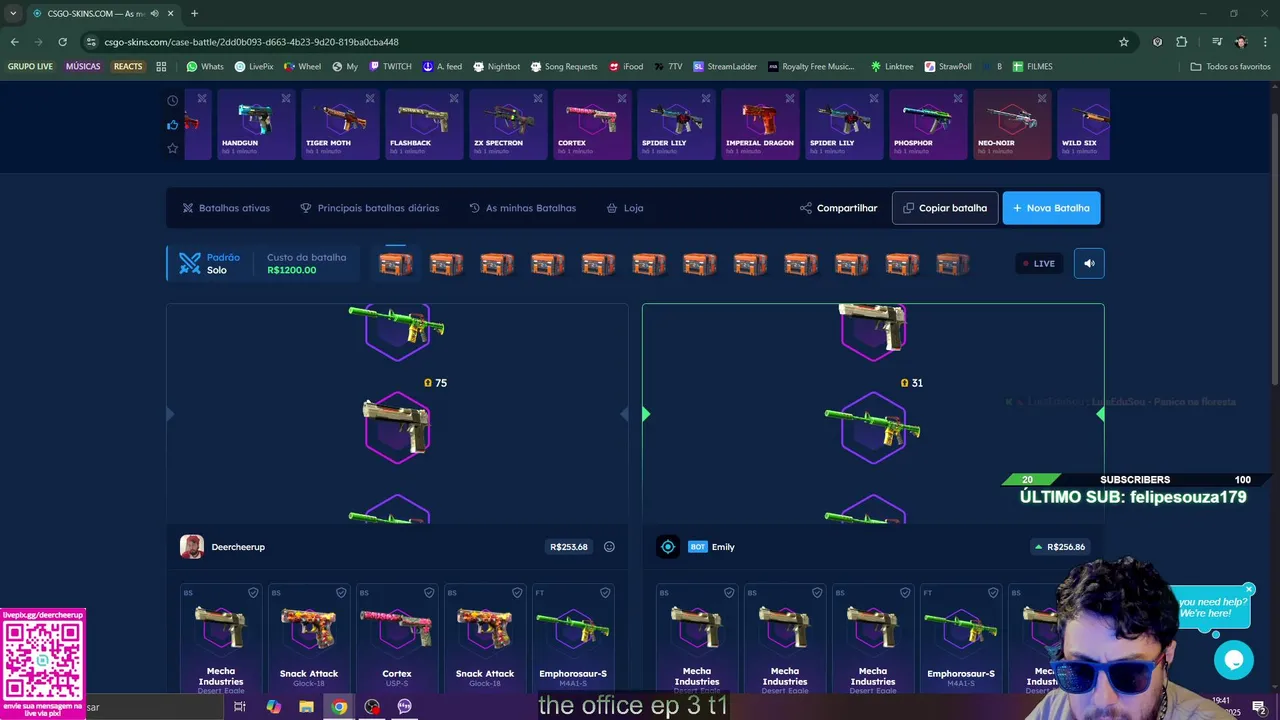Open the Royalty Free Music bookmark
1280x720 pixels.
[811, 66]
